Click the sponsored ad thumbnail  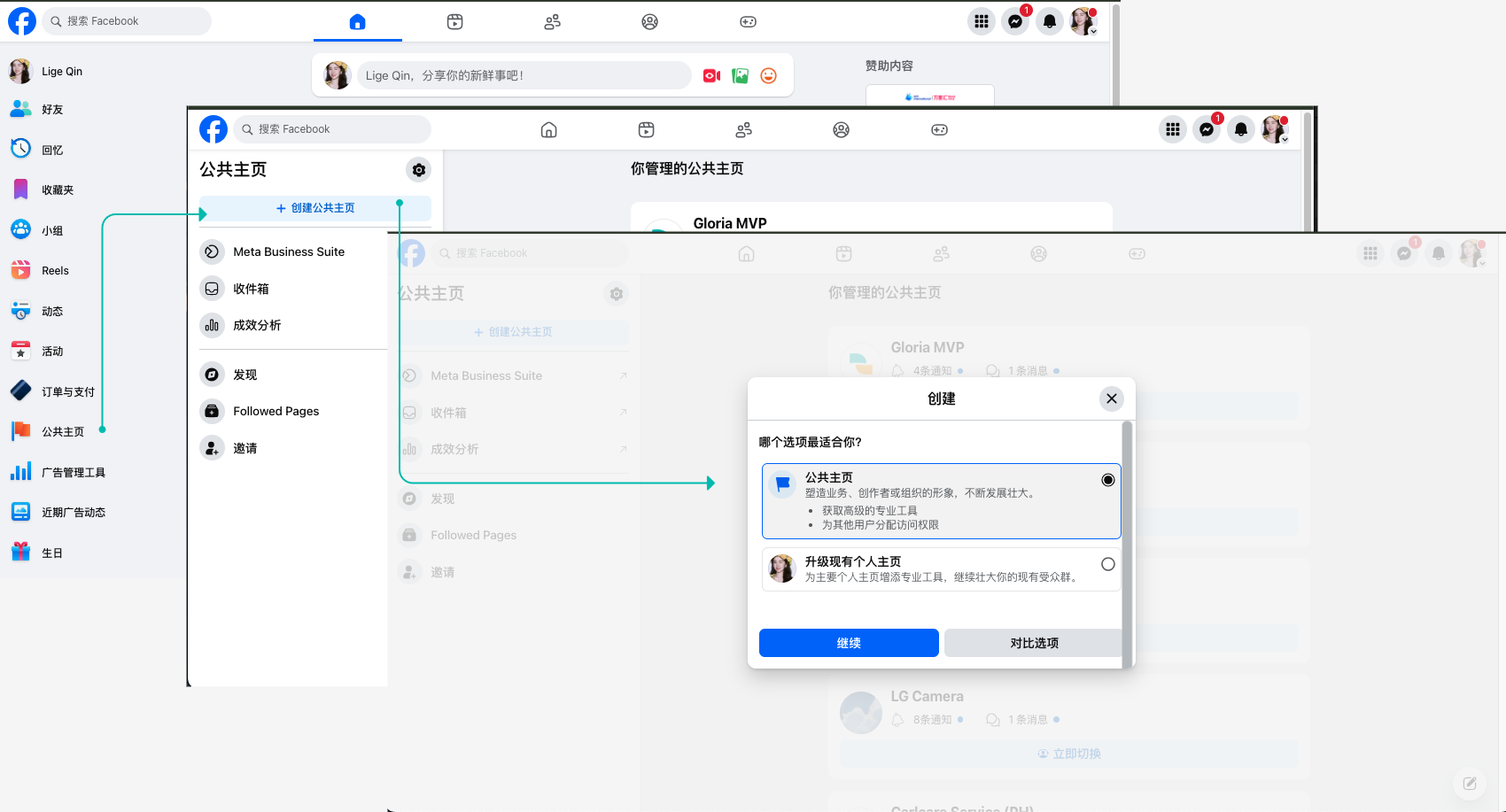(930, 96)
